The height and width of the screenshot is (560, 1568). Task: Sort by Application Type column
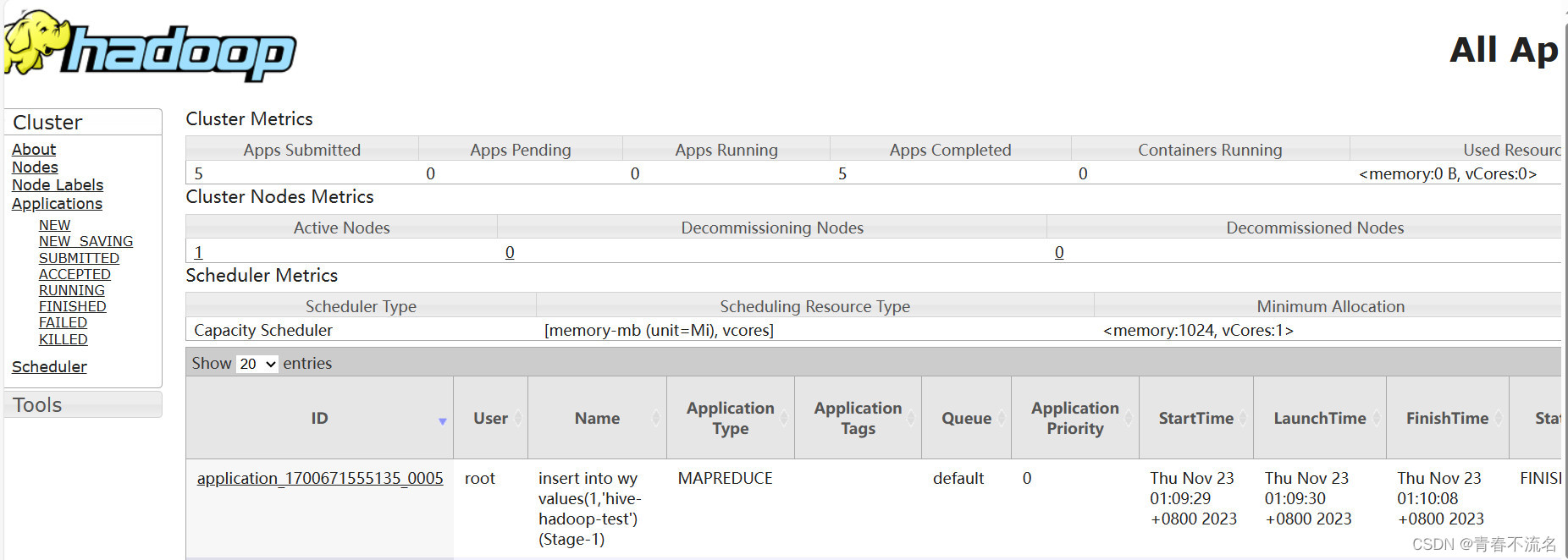[730, 419]
